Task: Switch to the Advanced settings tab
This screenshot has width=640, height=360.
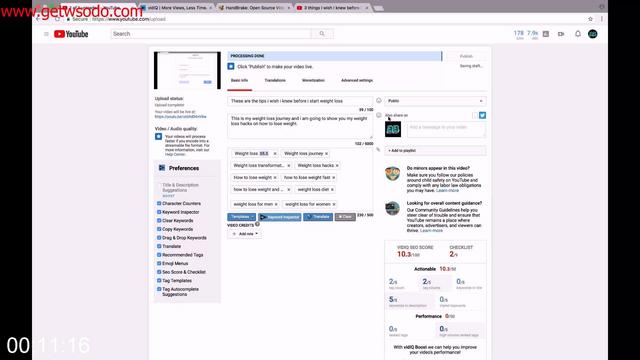Action: click(x=357, y=80)
